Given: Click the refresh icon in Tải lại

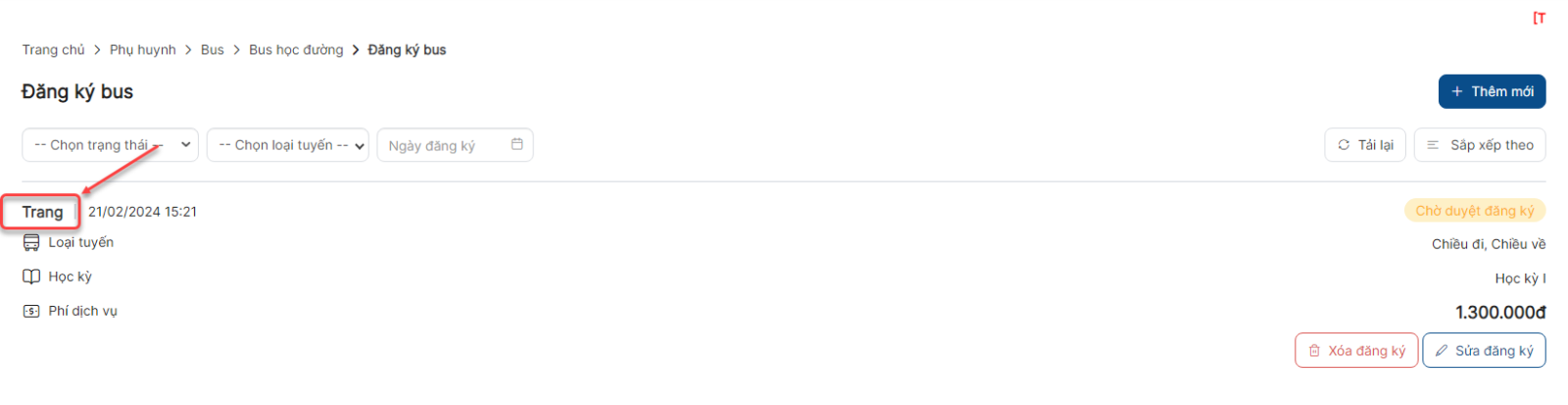Looking at the screenshot, I should coord(1344,145).
